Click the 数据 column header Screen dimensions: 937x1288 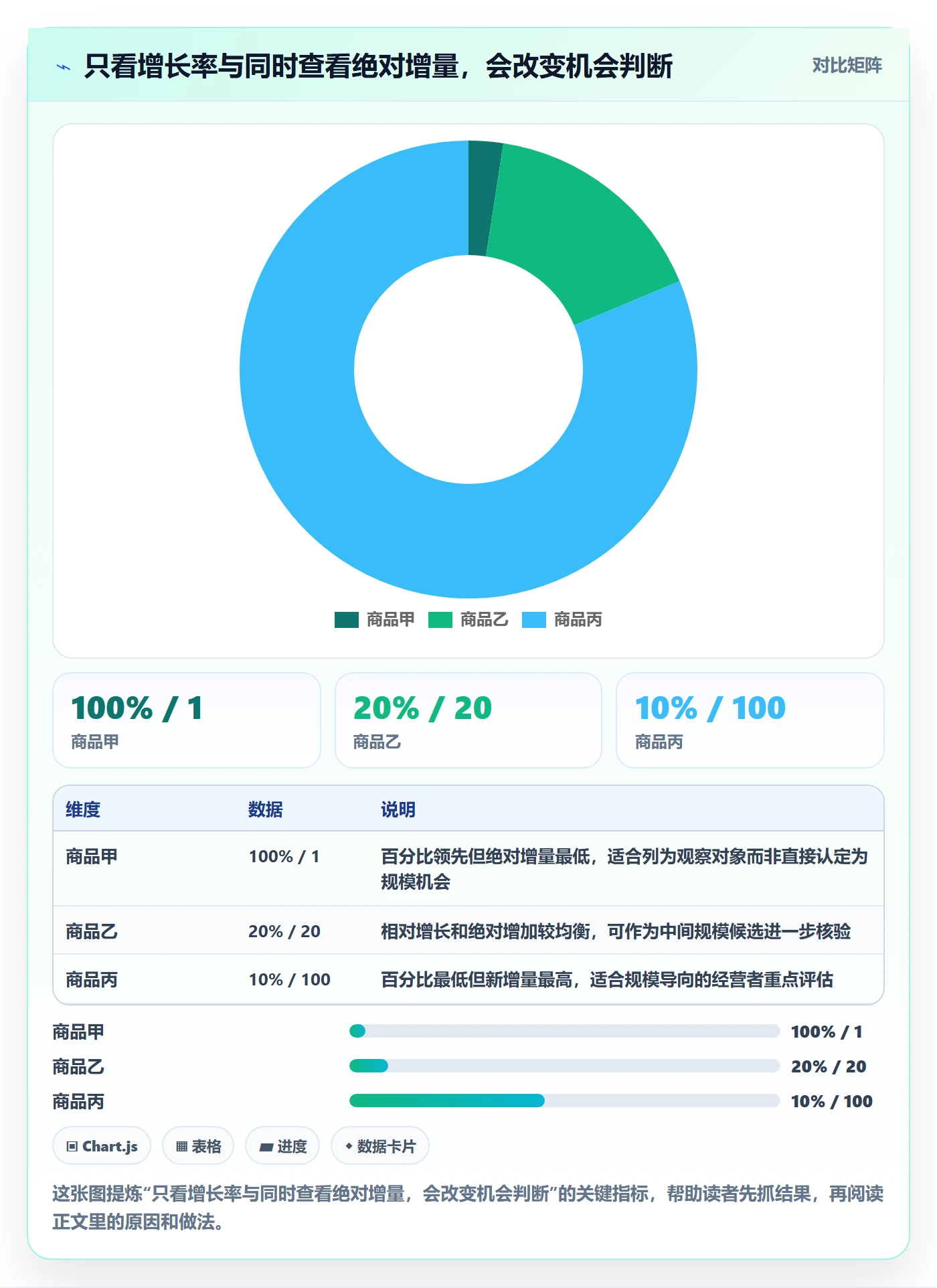pyautogui.click(x=266, y=809)
